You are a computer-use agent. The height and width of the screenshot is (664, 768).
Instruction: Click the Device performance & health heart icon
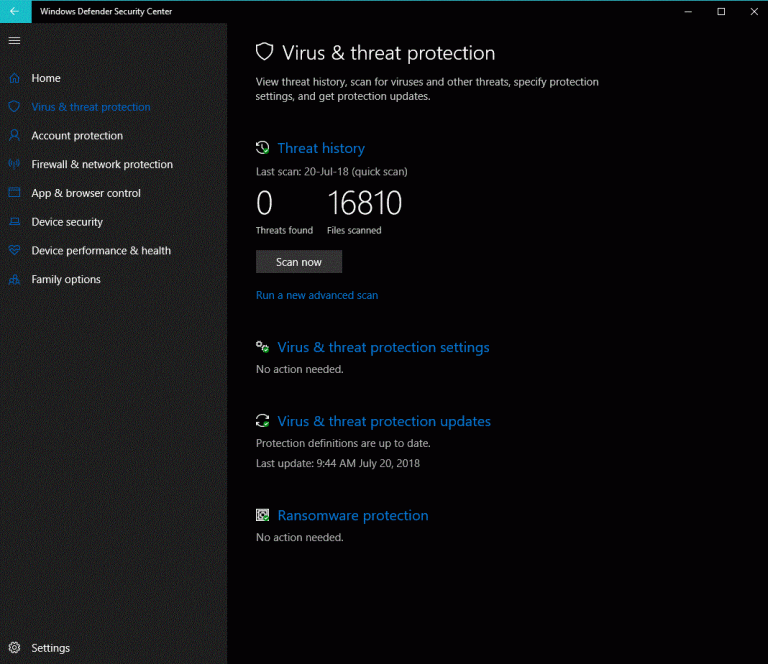14,251
